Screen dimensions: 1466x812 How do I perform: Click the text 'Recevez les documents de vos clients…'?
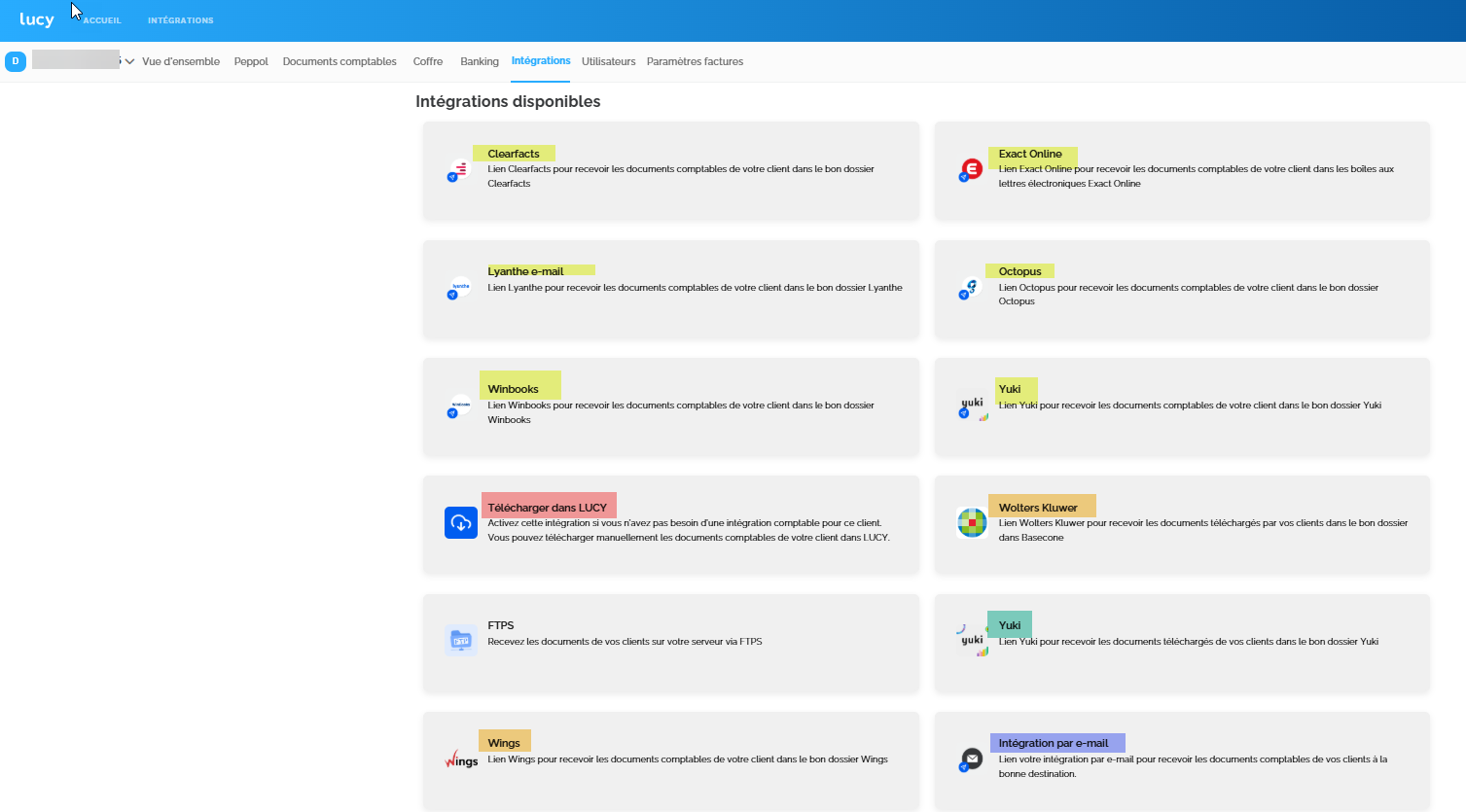(x=625, y=642)
